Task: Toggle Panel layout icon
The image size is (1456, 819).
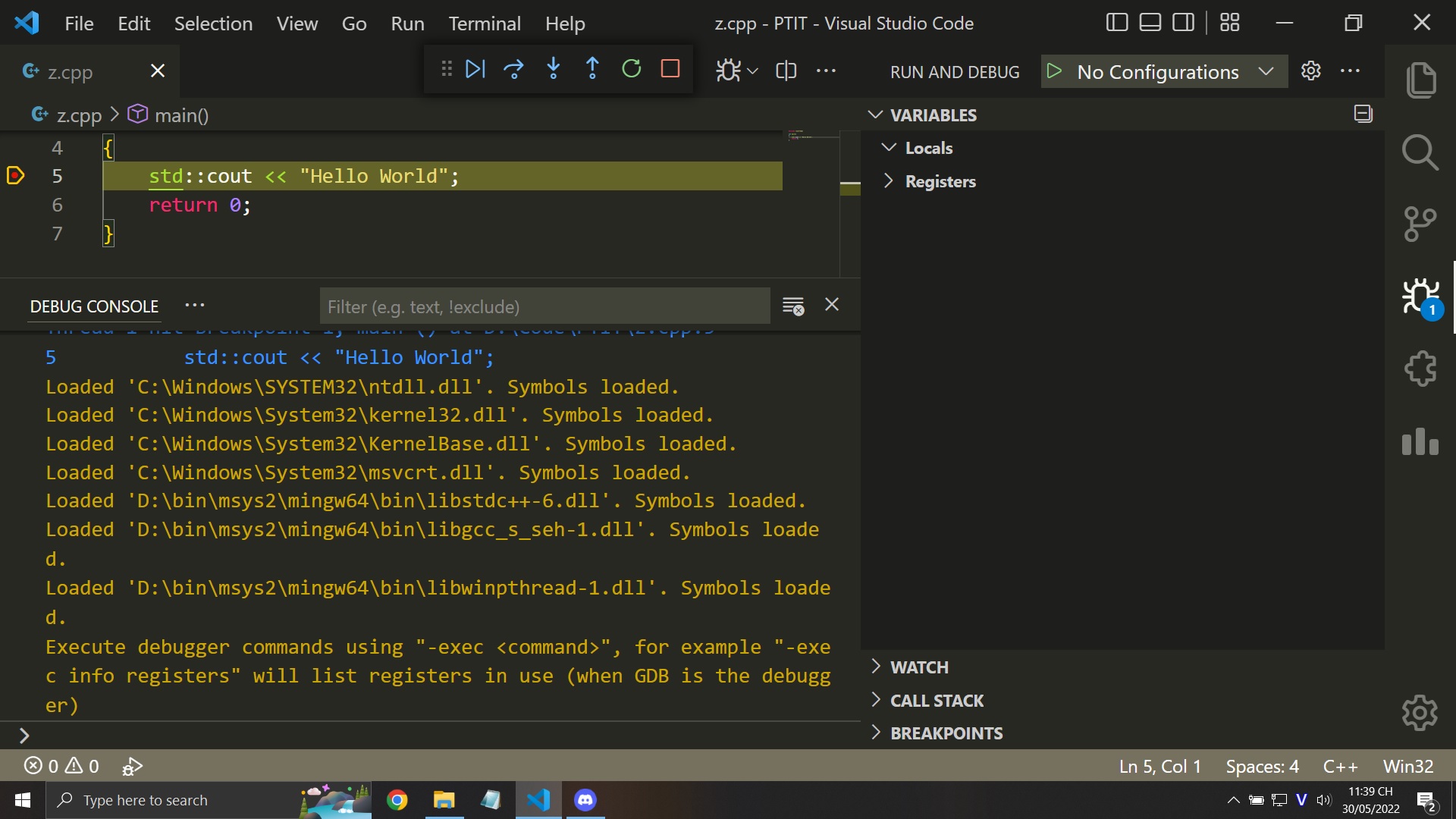Action: tap(1150, 23)
